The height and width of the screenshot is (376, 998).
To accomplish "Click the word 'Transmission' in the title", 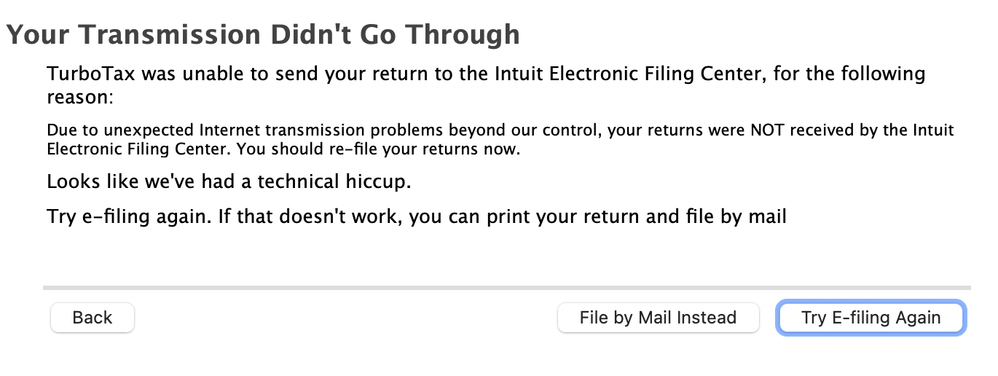I will (x=169, y=34).
